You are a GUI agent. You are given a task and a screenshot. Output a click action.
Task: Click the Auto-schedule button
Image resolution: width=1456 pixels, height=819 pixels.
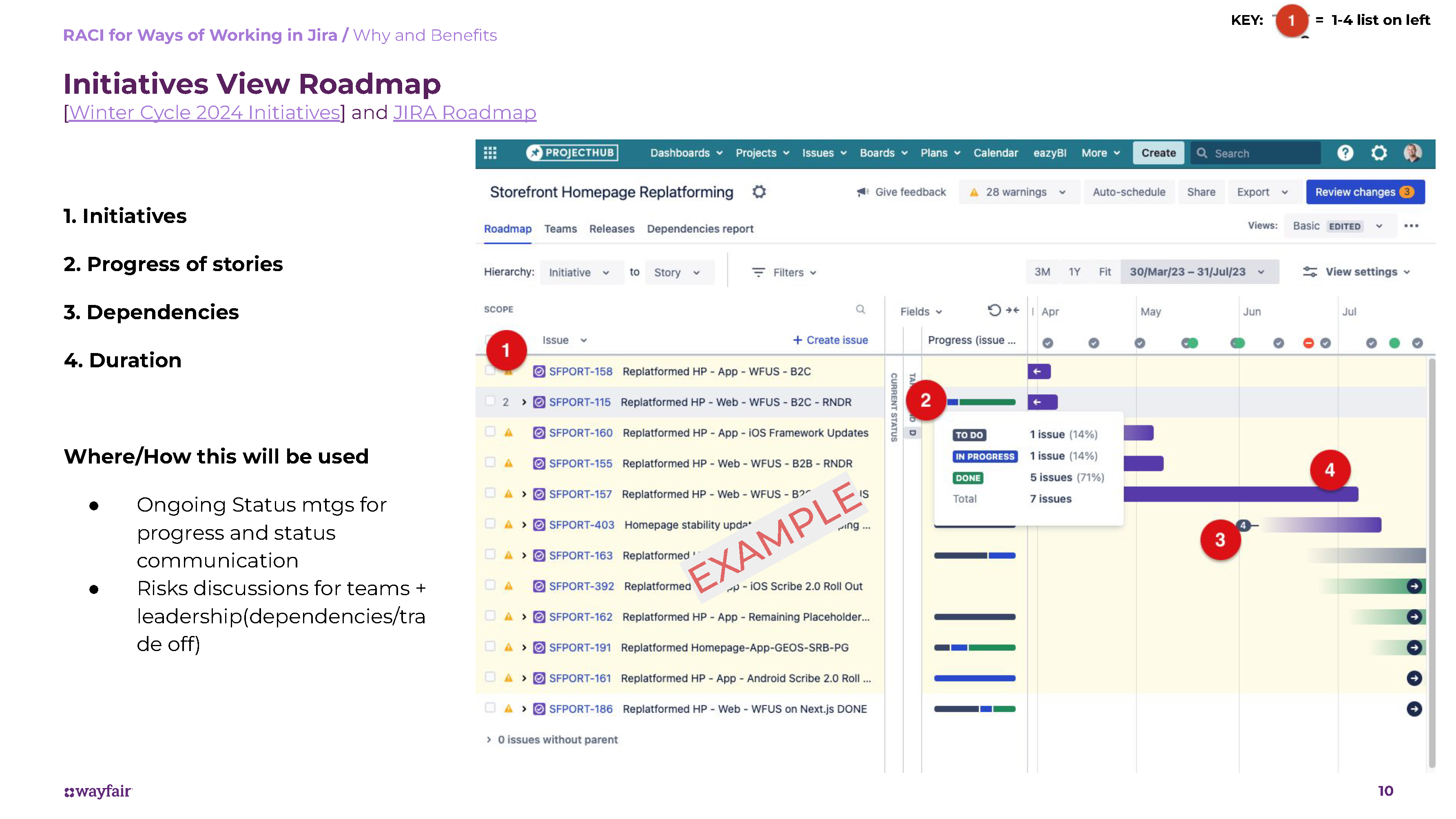pos(1129,192)
